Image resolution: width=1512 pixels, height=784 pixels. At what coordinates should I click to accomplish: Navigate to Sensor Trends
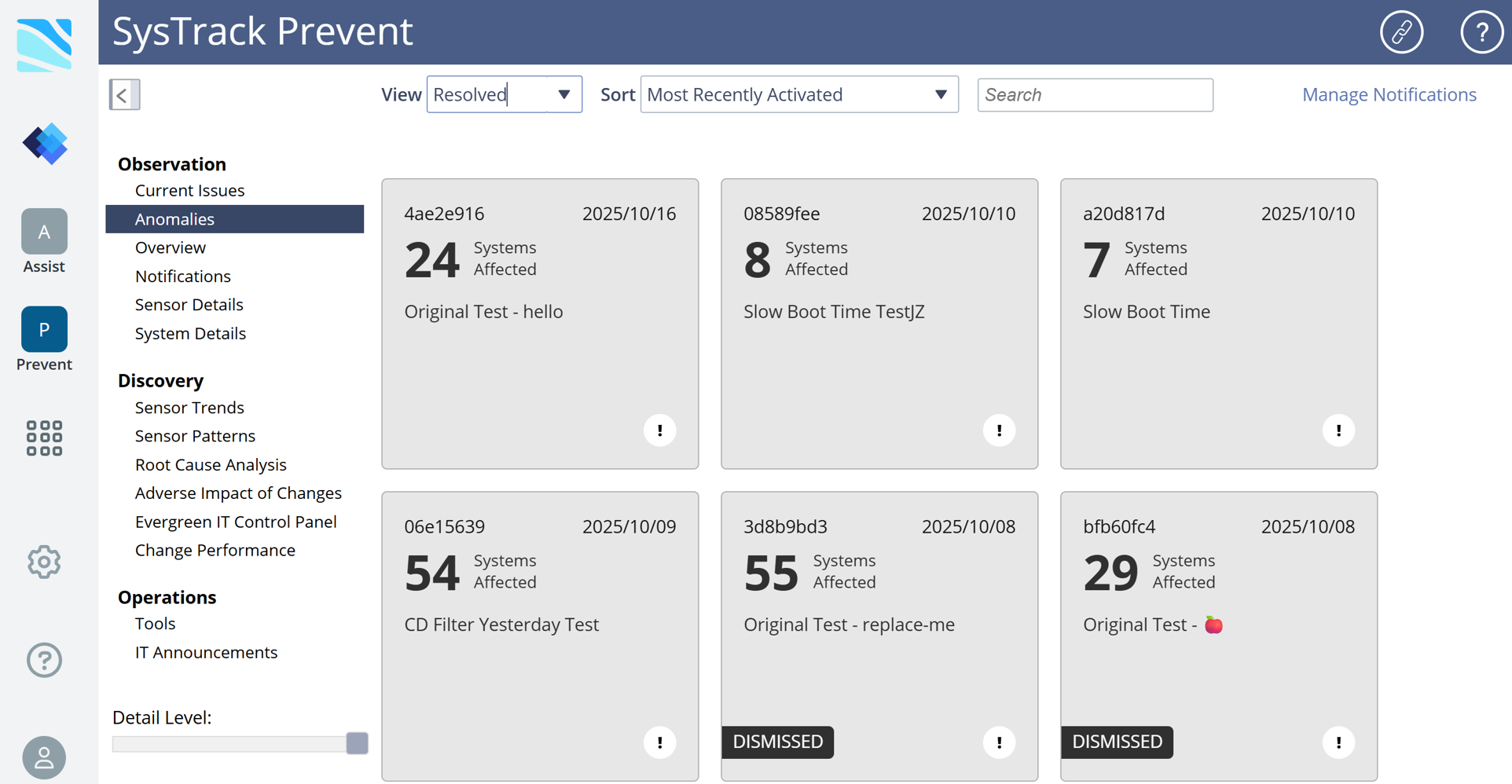[189, 408]
